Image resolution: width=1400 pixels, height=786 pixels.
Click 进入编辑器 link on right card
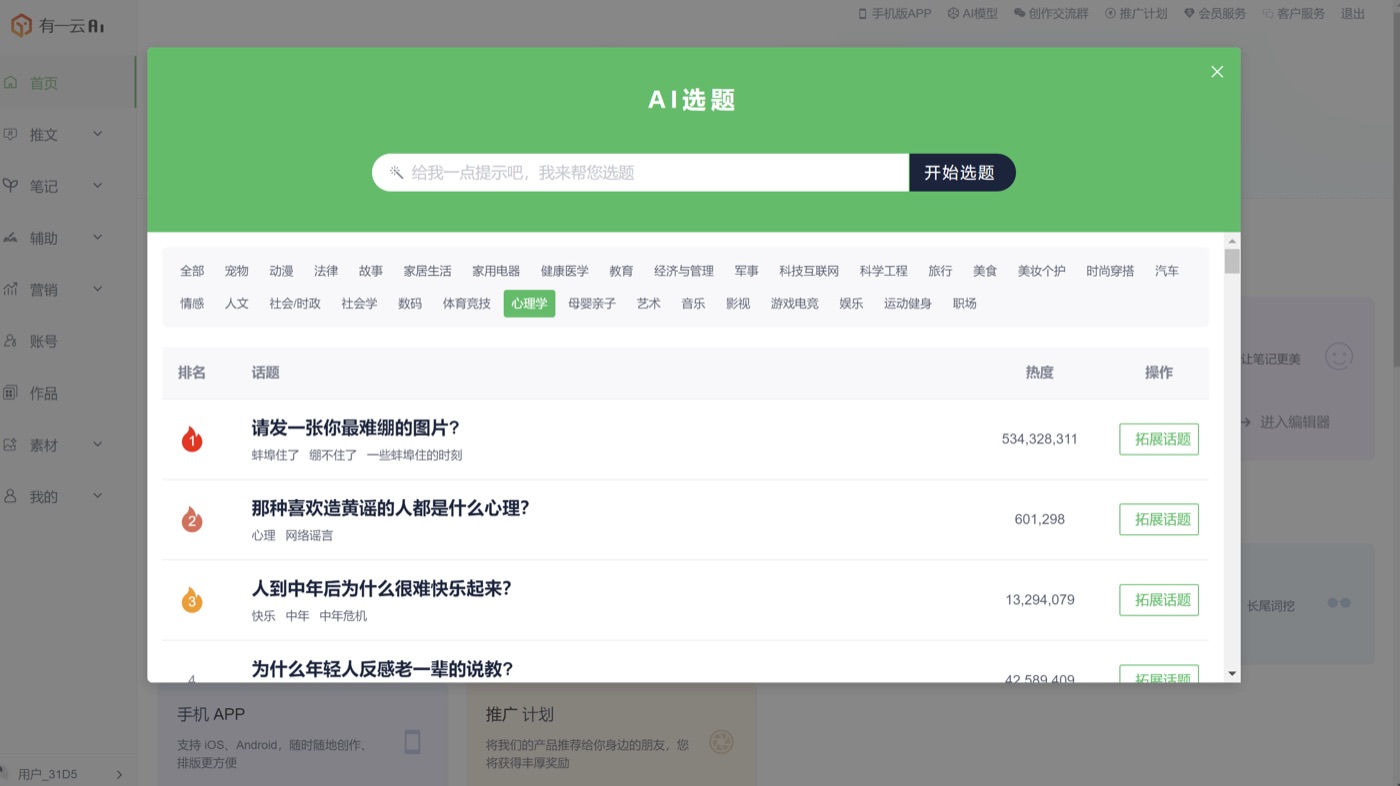pyautogui.click(x=1286, y=422)
